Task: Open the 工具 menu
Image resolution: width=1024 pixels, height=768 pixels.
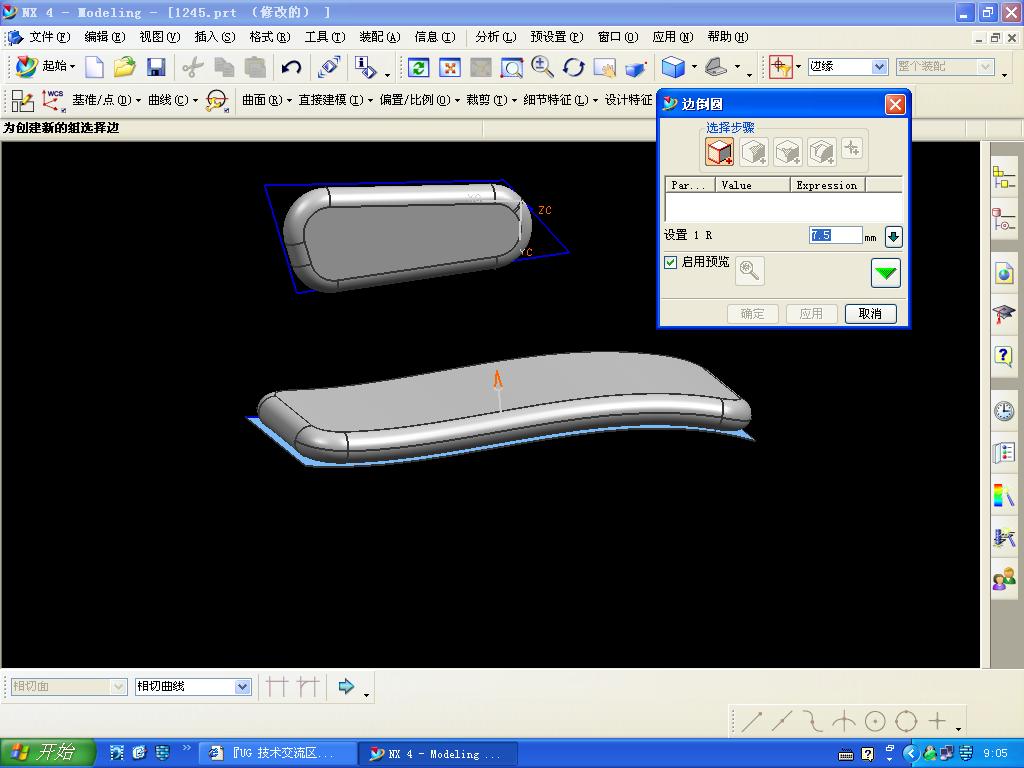Action: click(x=325, y=37)
